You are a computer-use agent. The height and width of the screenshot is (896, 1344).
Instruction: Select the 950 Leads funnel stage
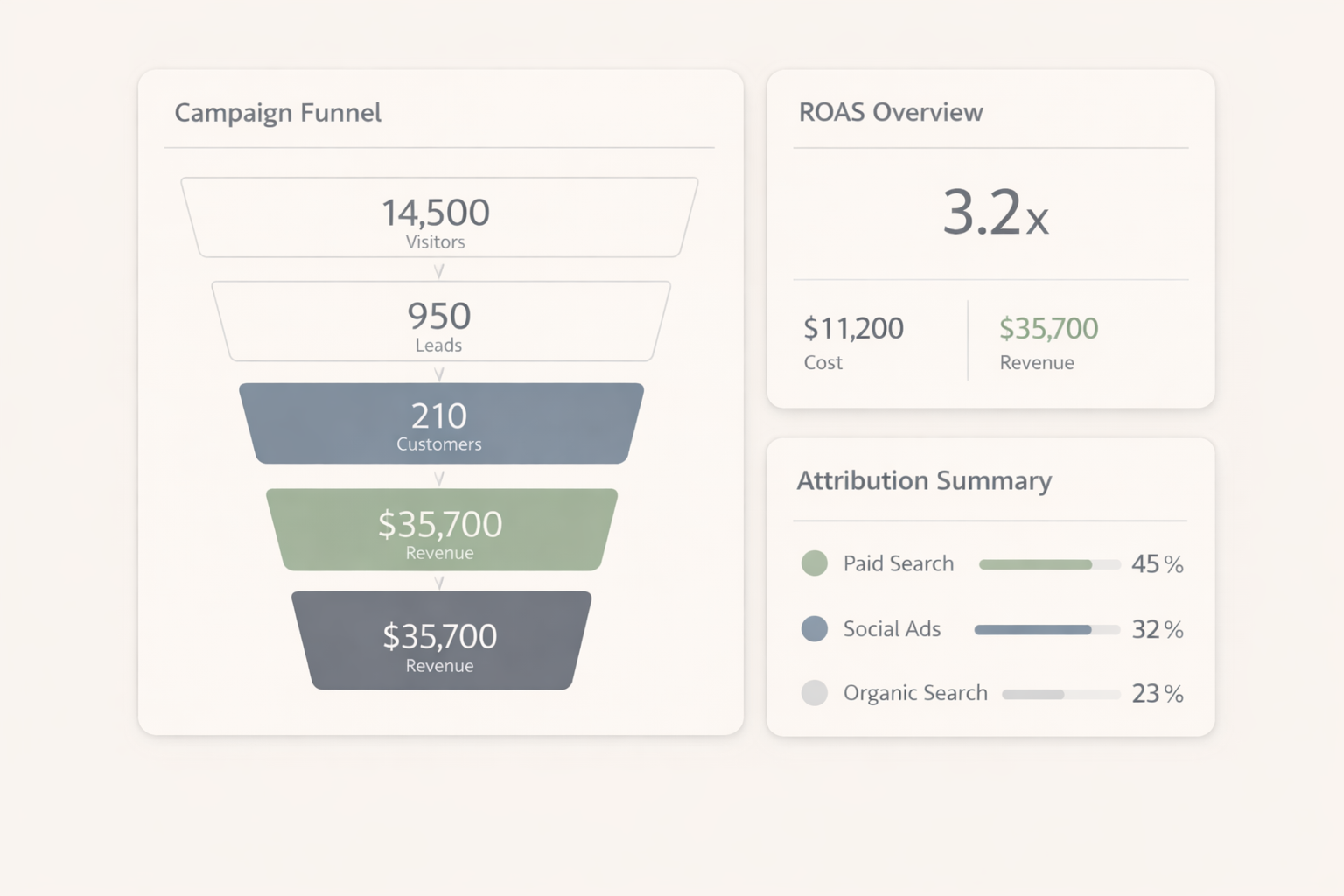tap(440, 321)
